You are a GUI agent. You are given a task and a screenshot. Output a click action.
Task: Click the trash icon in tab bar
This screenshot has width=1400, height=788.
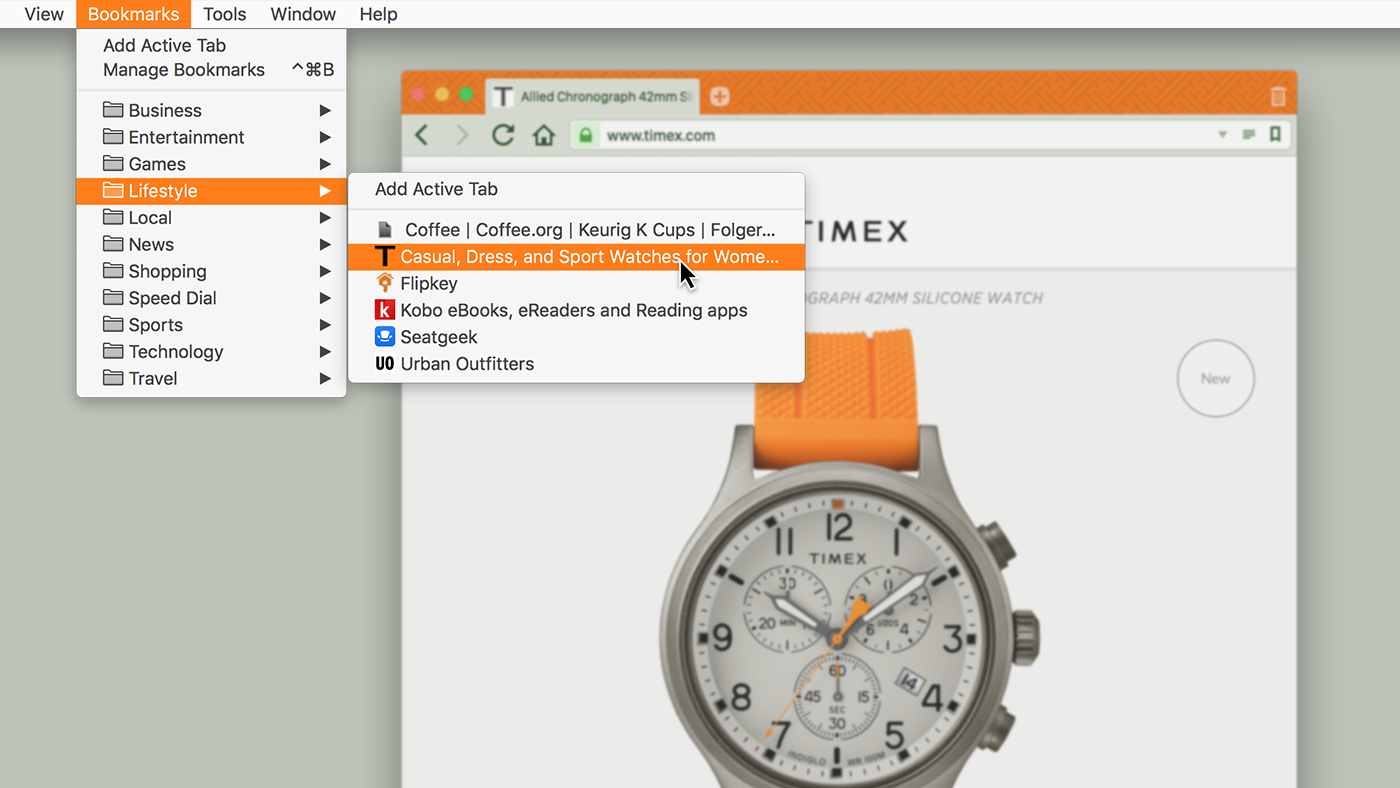click(1278, 97)
